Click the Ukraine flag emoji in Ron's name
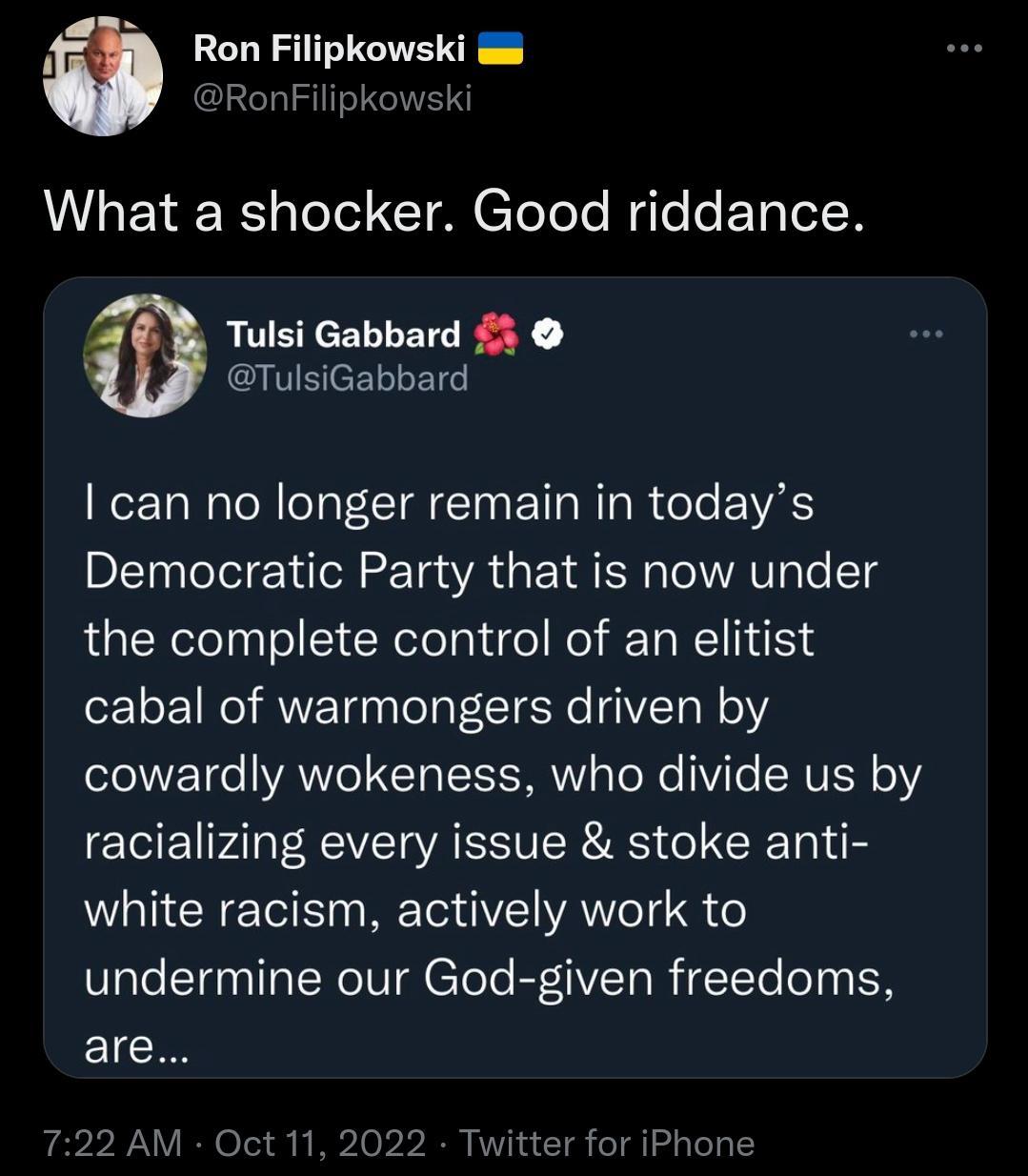 [502, 46]
